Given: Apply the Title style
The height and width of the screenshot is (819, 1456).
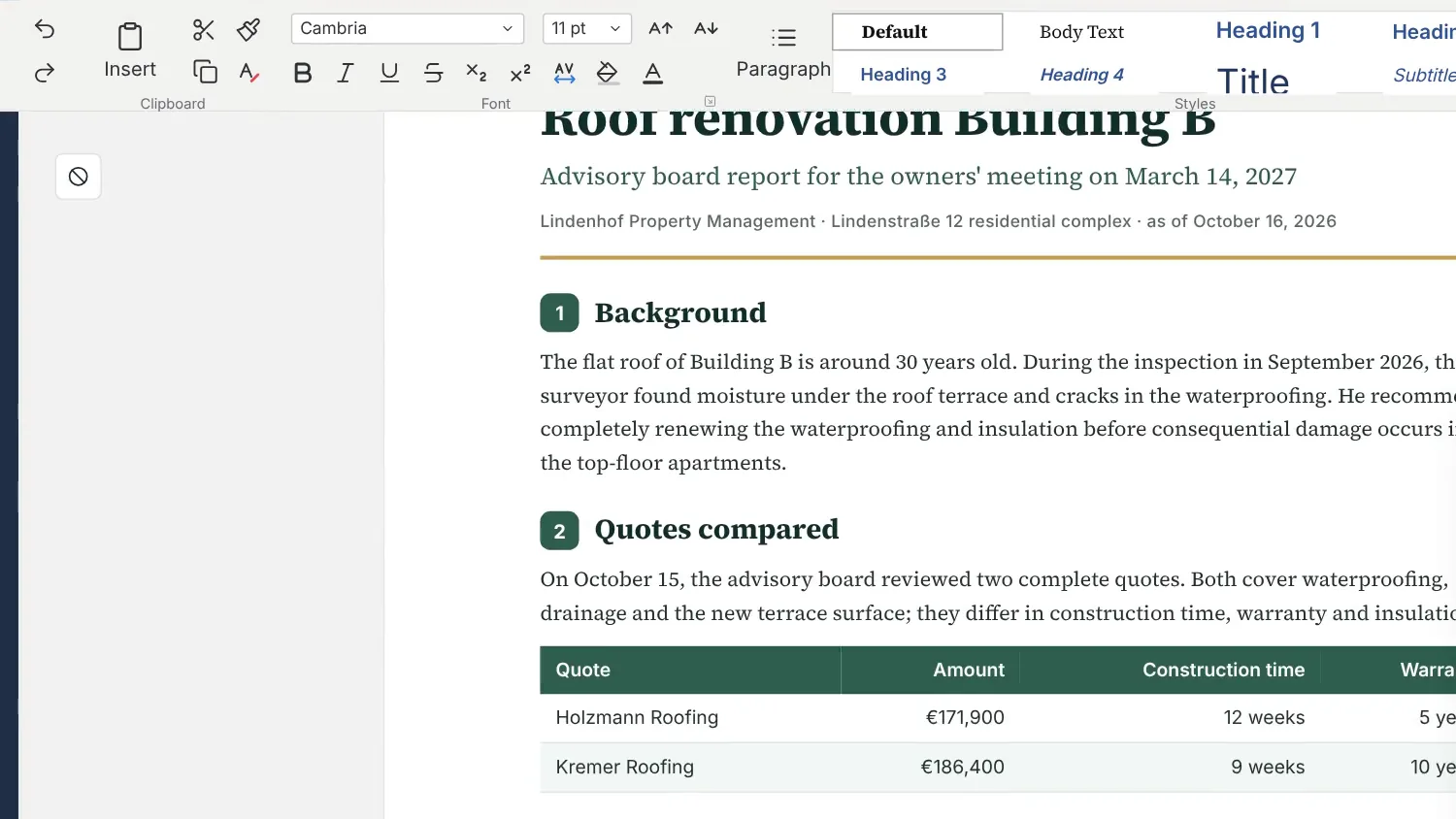Looking at the screenshot, I should click(x=1253, y=80).
